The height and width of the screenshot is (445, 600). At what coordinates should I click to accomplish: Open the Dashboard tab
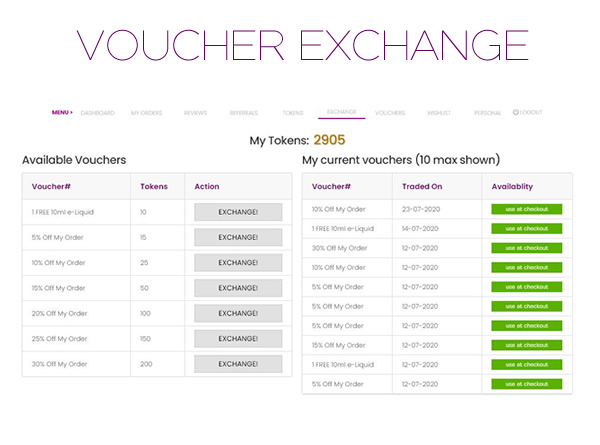pos(98,113)
